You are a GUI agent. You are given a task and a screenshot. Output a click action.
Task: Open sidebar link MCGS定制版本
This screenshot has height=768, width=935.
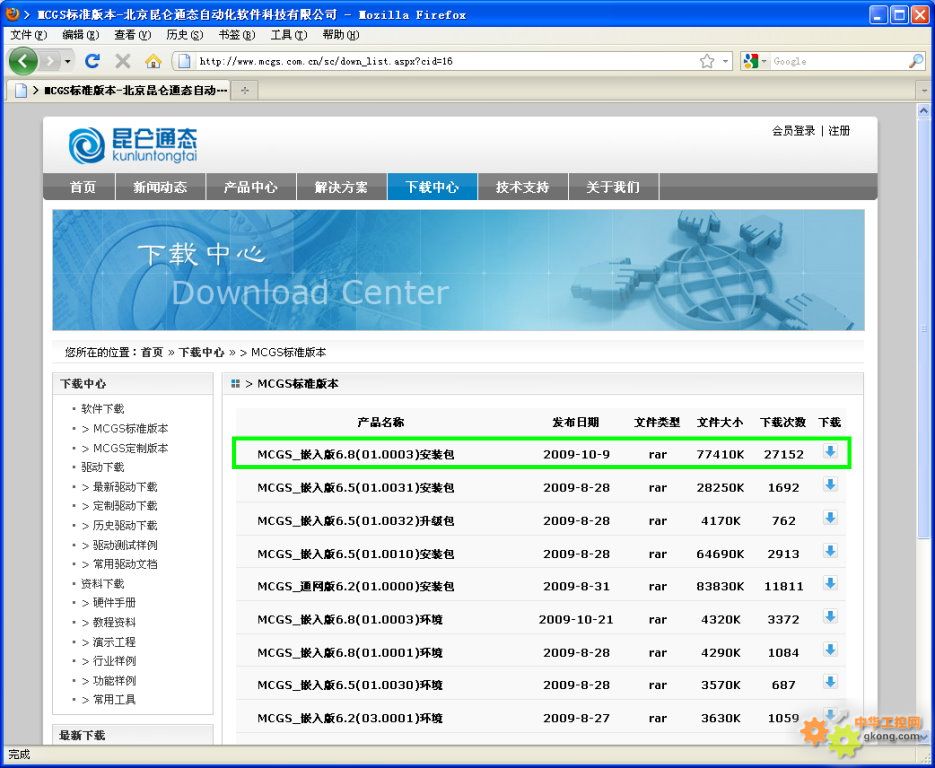pyautogui.click(x=131, y=448)
